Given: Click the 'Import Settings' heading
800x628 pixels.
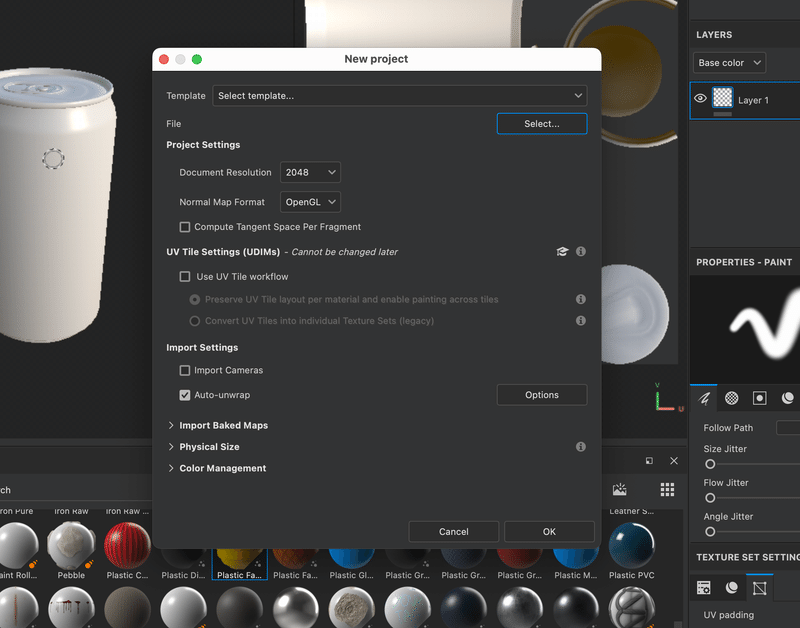Looking at the screenshot, I should pos(202,347).
